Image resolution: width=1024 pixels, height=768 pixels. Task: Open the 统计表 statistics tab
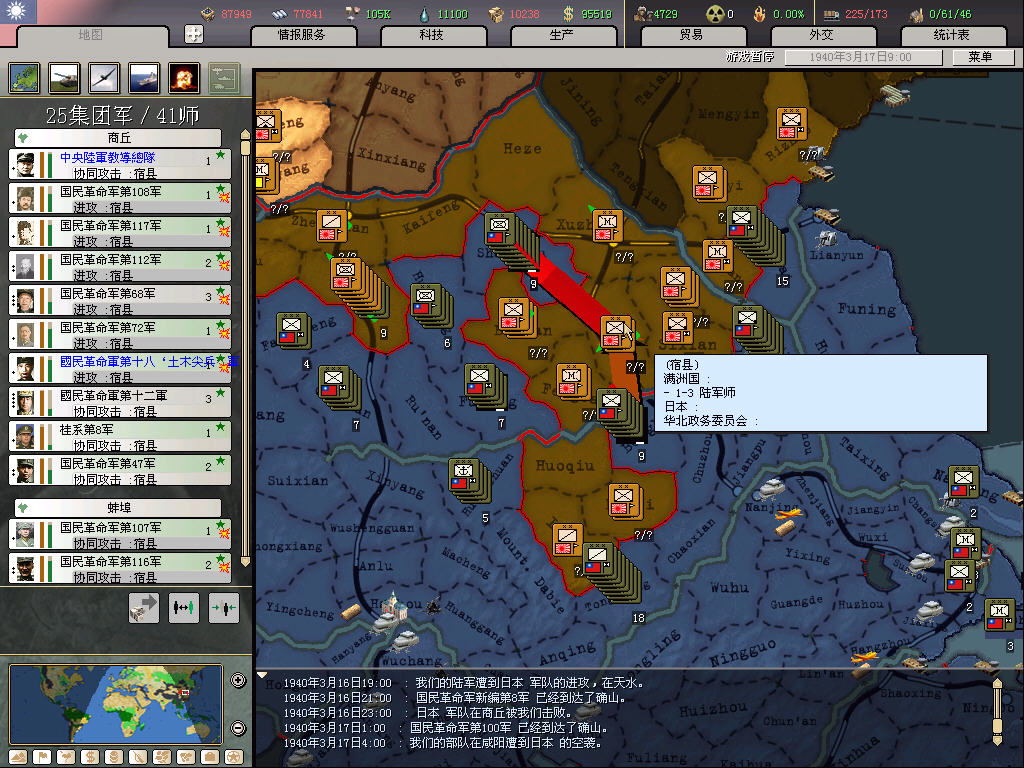coord(952,35)
